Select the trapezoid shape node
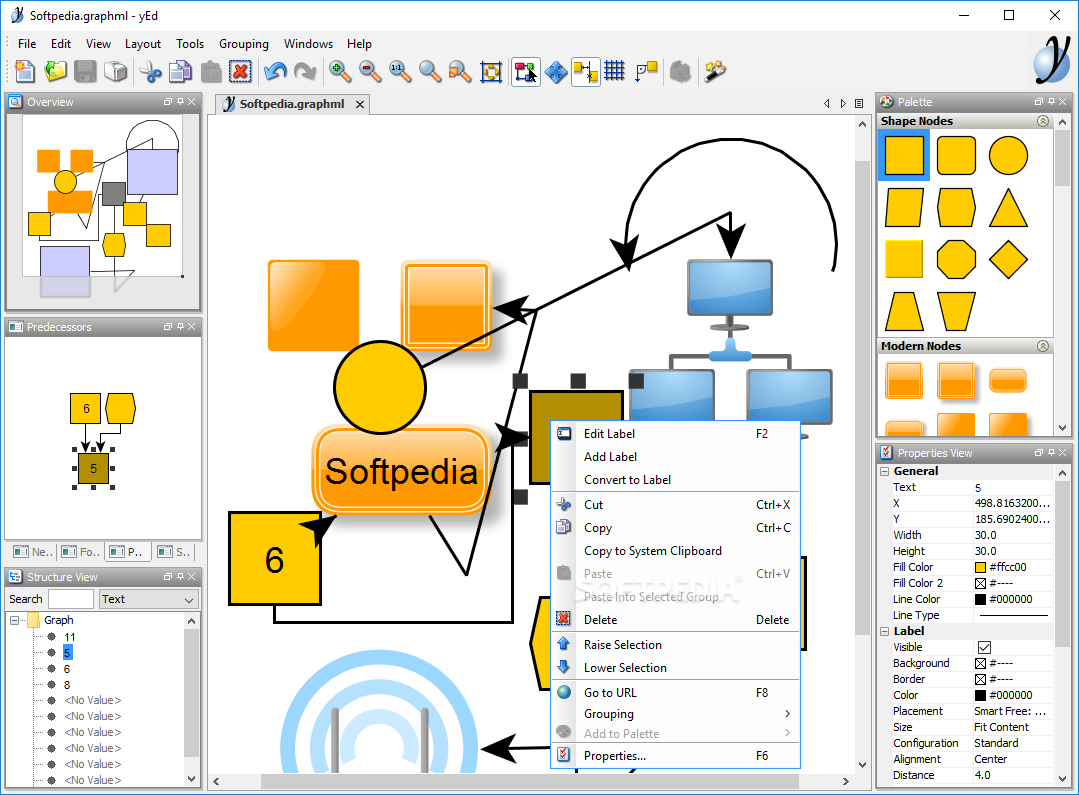Viewport: 1079px width, 795px height. click(904, 312)
